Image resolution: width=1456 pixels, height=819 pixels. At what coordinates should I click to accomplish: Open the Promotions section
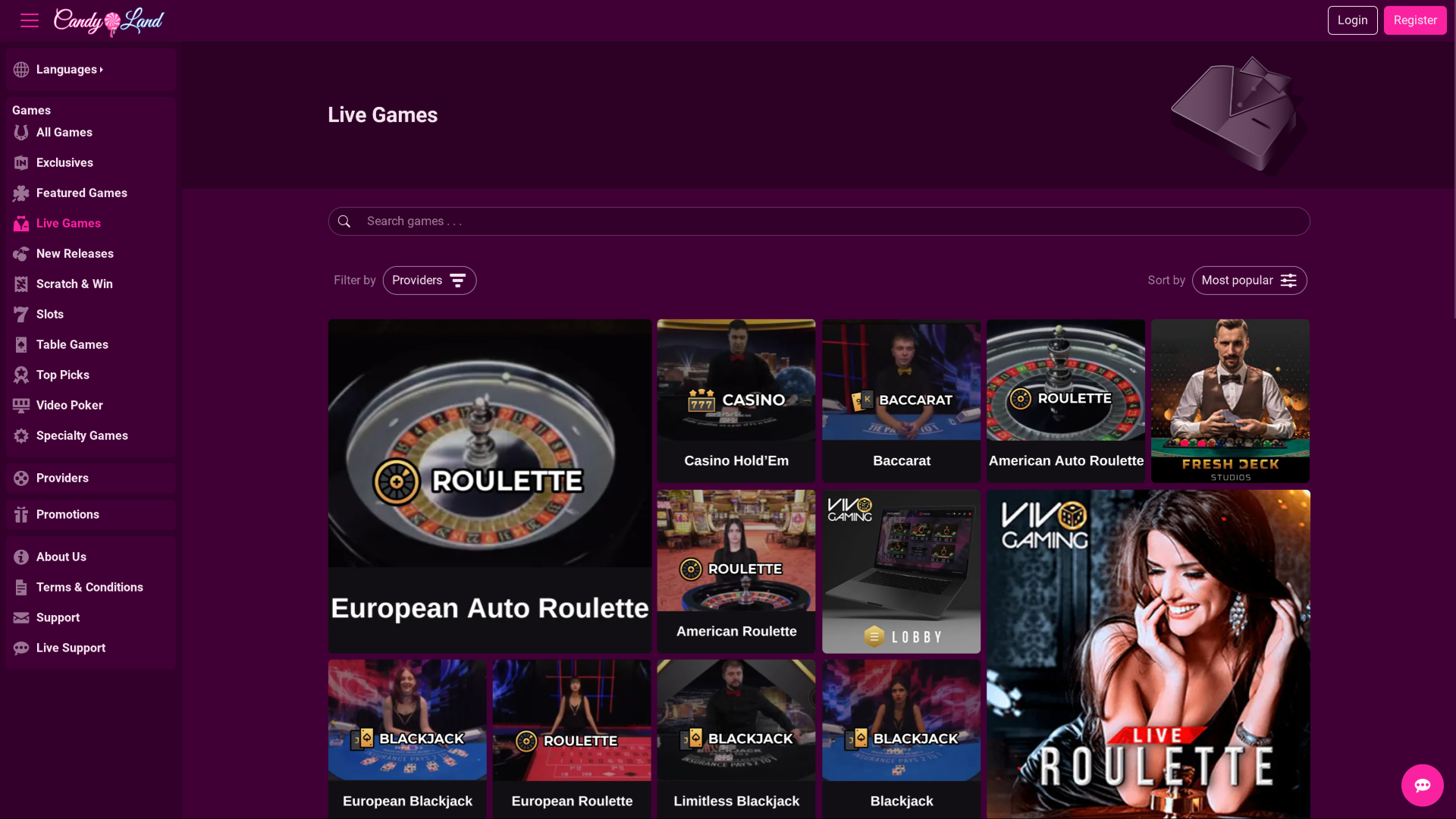coord(67,514)
